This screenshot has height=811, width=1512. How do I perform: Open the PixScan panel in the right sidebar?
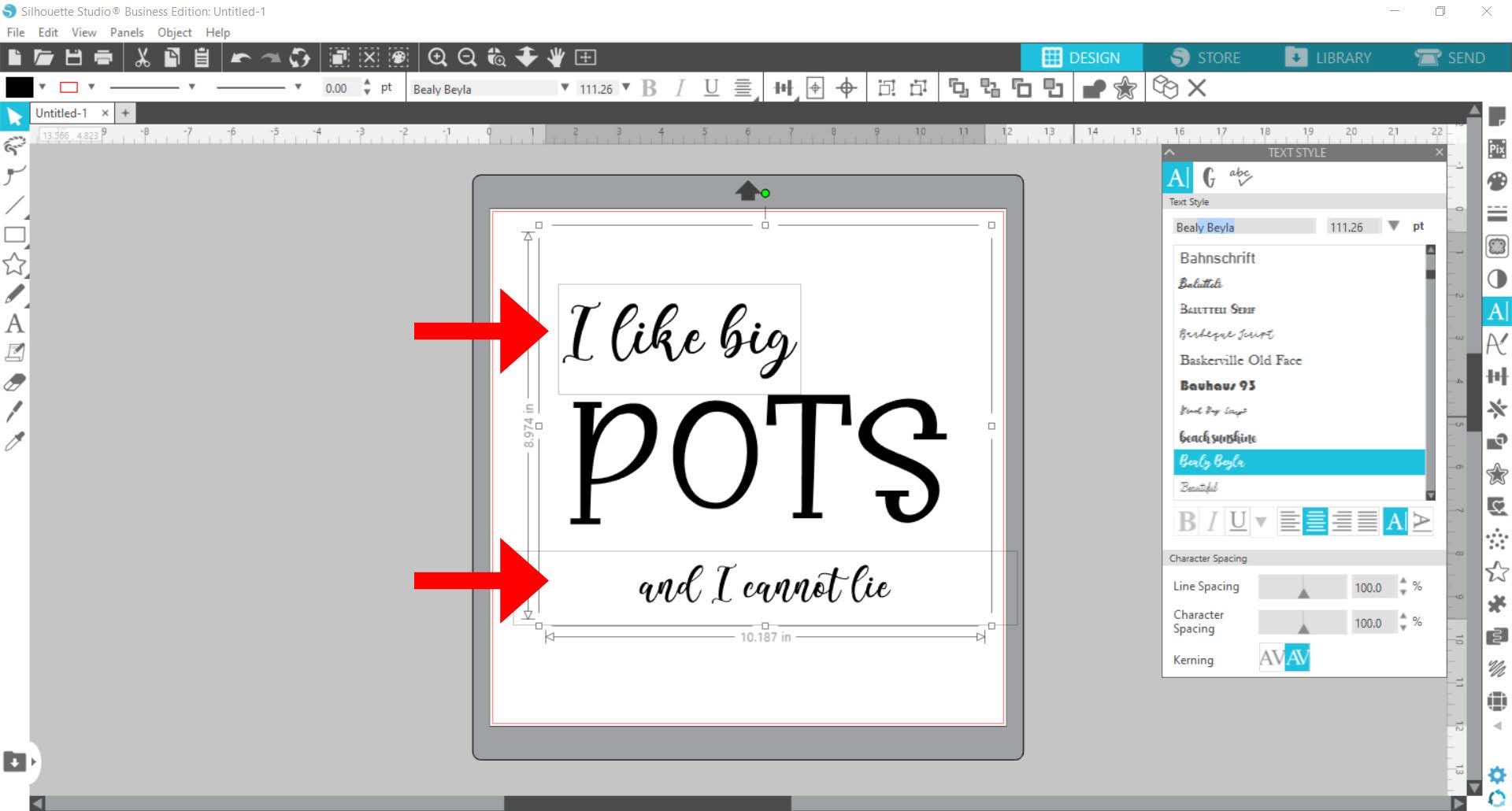point(1499,146)
